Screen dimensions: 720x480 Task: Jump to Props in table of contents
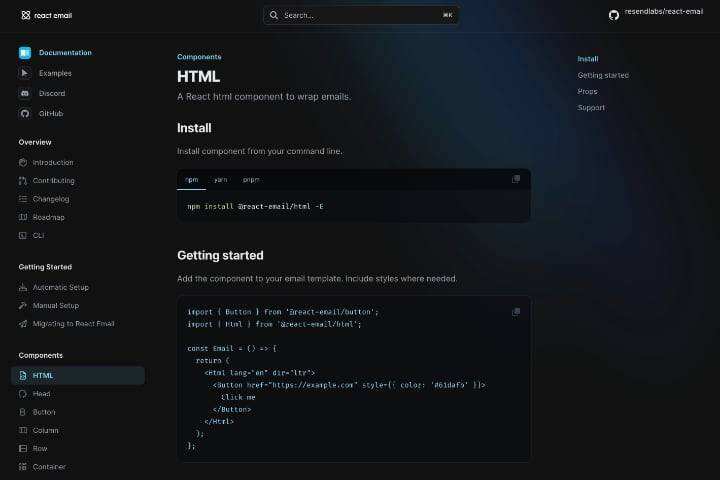click(x=587, y=91)
